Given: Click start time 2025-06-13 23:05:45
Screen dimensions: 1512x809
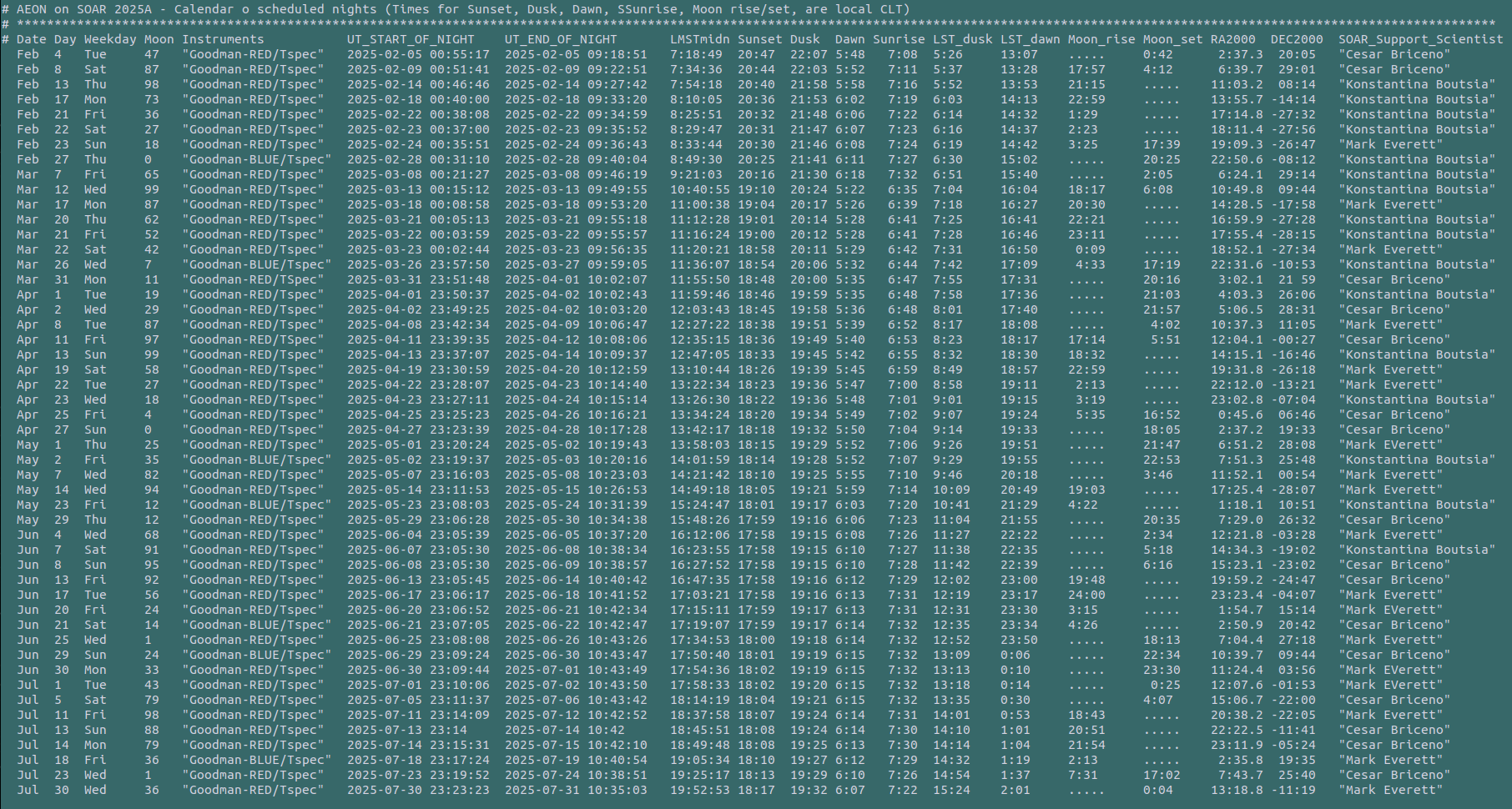Looking at the screenshot, I should click(418, 580).
